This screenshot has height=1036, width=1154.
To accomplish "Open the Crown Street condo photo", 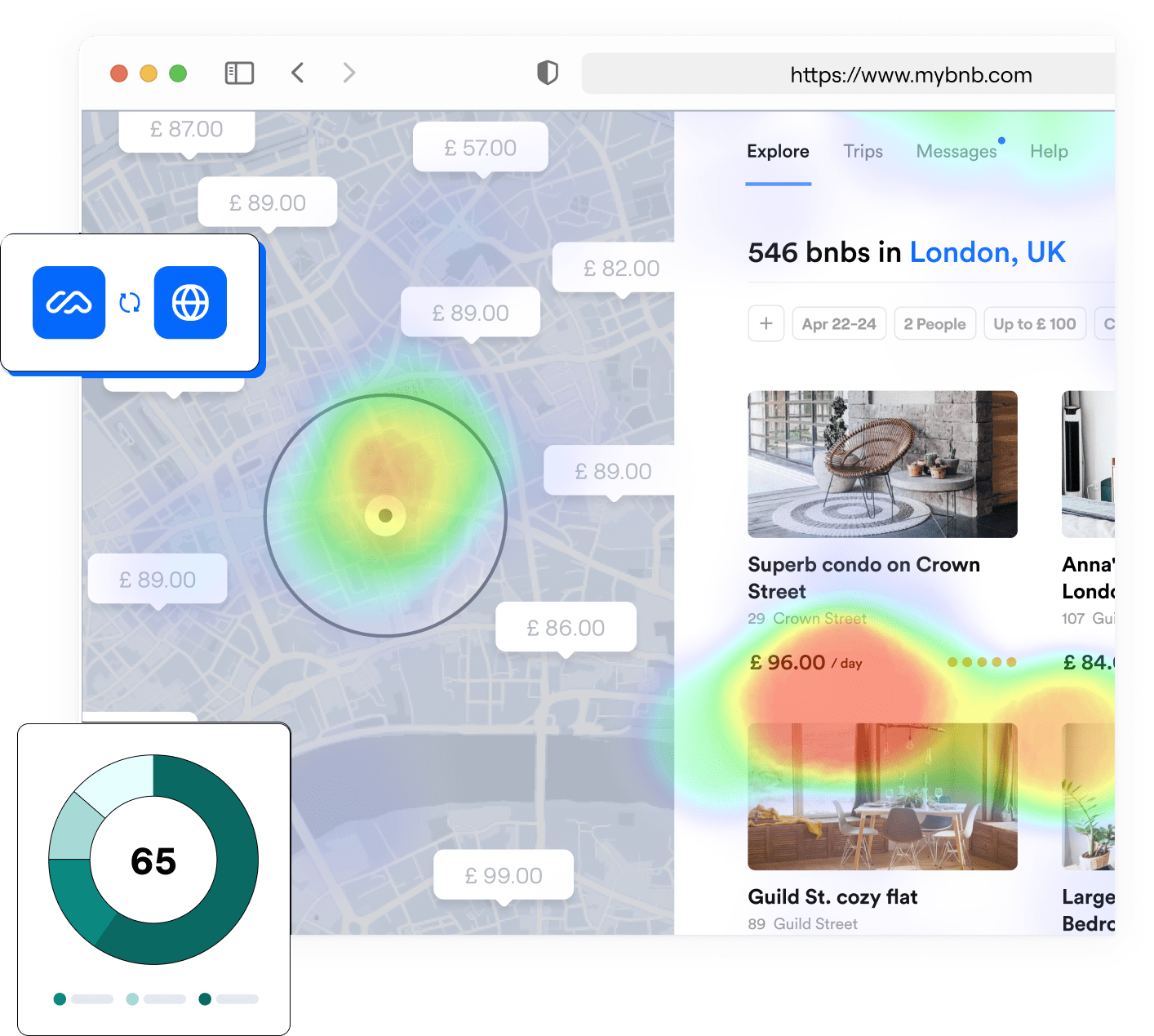I will [882, 464].
